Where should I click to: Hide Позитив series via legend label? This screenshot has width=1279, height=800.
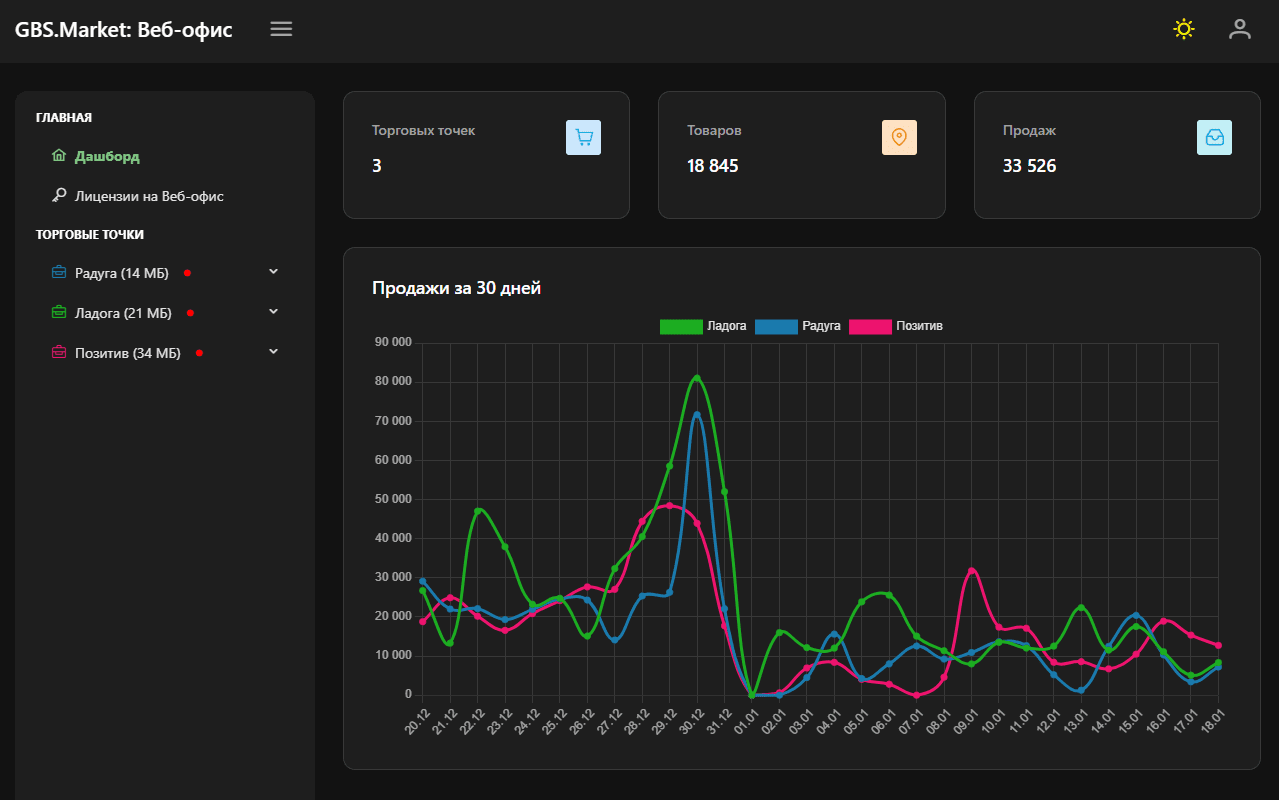[x=919, y=326]
